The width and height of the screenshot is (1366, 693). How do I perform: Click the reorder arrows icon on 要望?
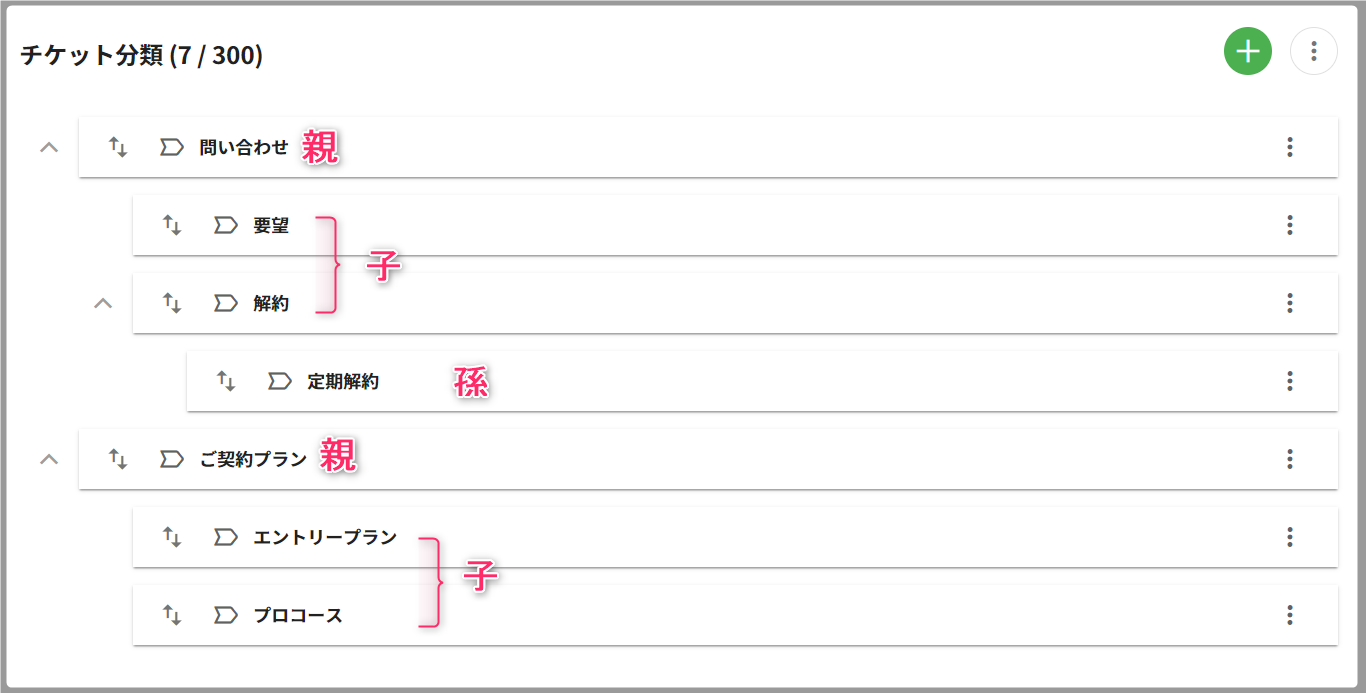coord(172,225)
